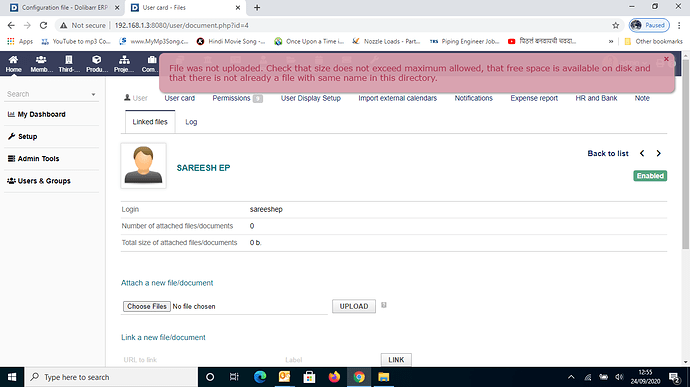Switch to the User Display Setup tab
Image resolution: width=690 pixels, height=387 pixels.
click(311, 98)
